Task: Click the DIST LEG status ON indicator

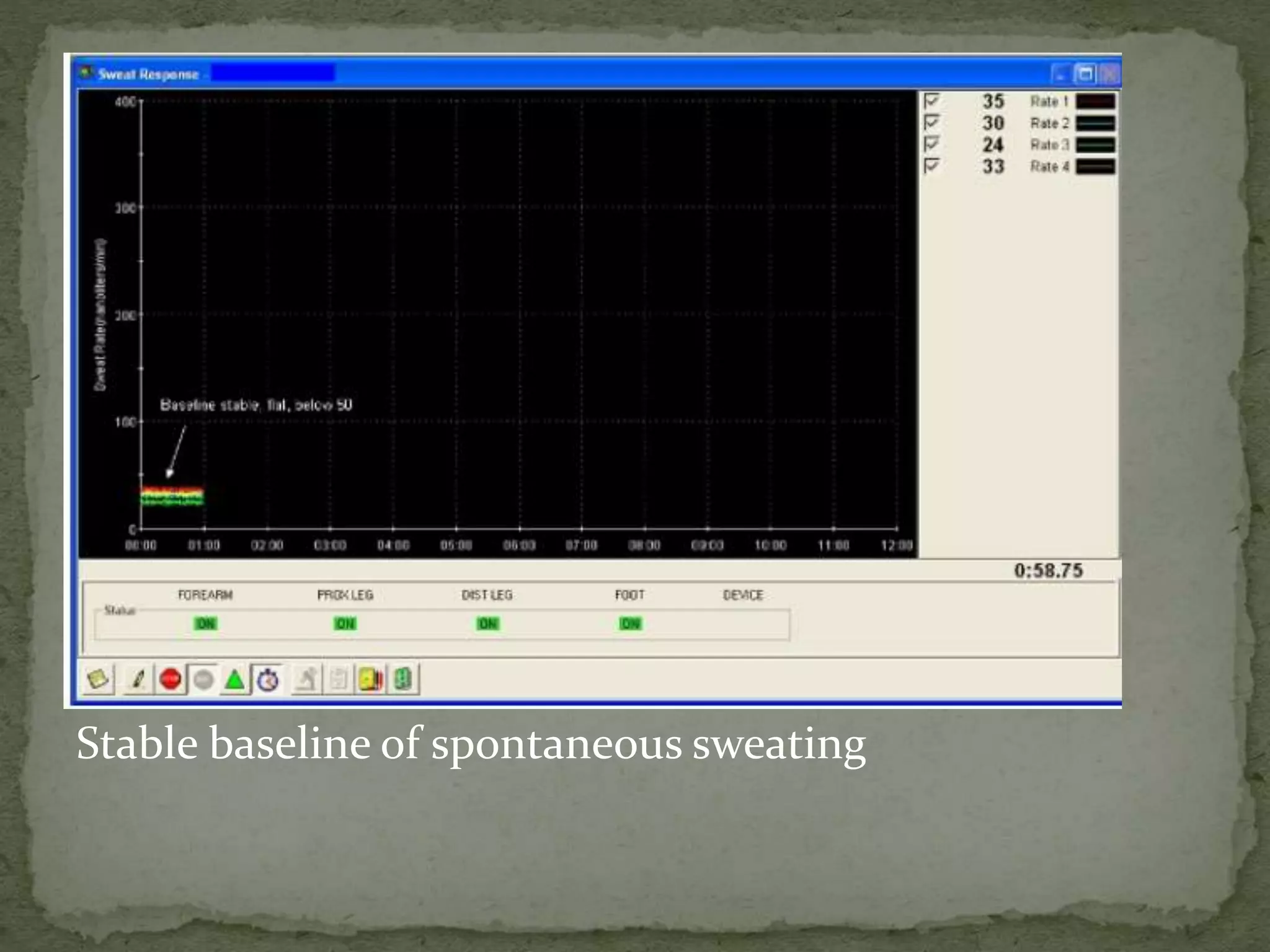Action: 488,624
